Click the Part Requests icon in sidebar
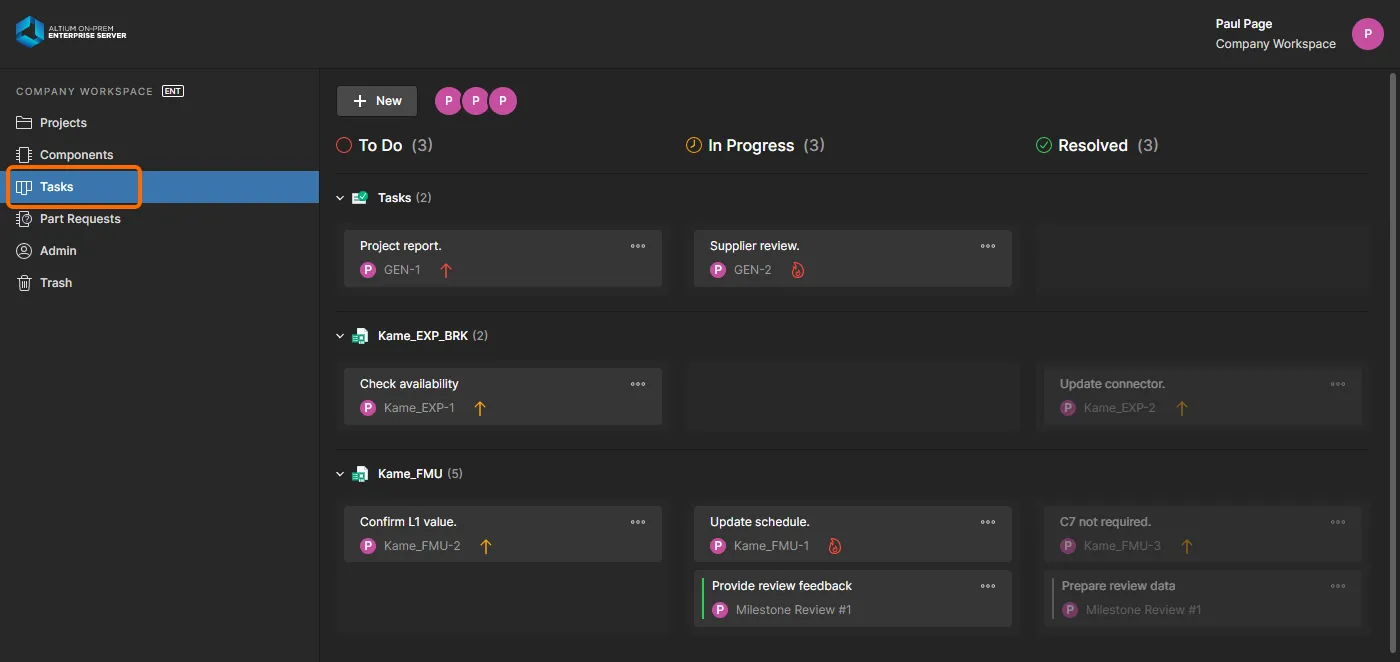 [25, 219]
